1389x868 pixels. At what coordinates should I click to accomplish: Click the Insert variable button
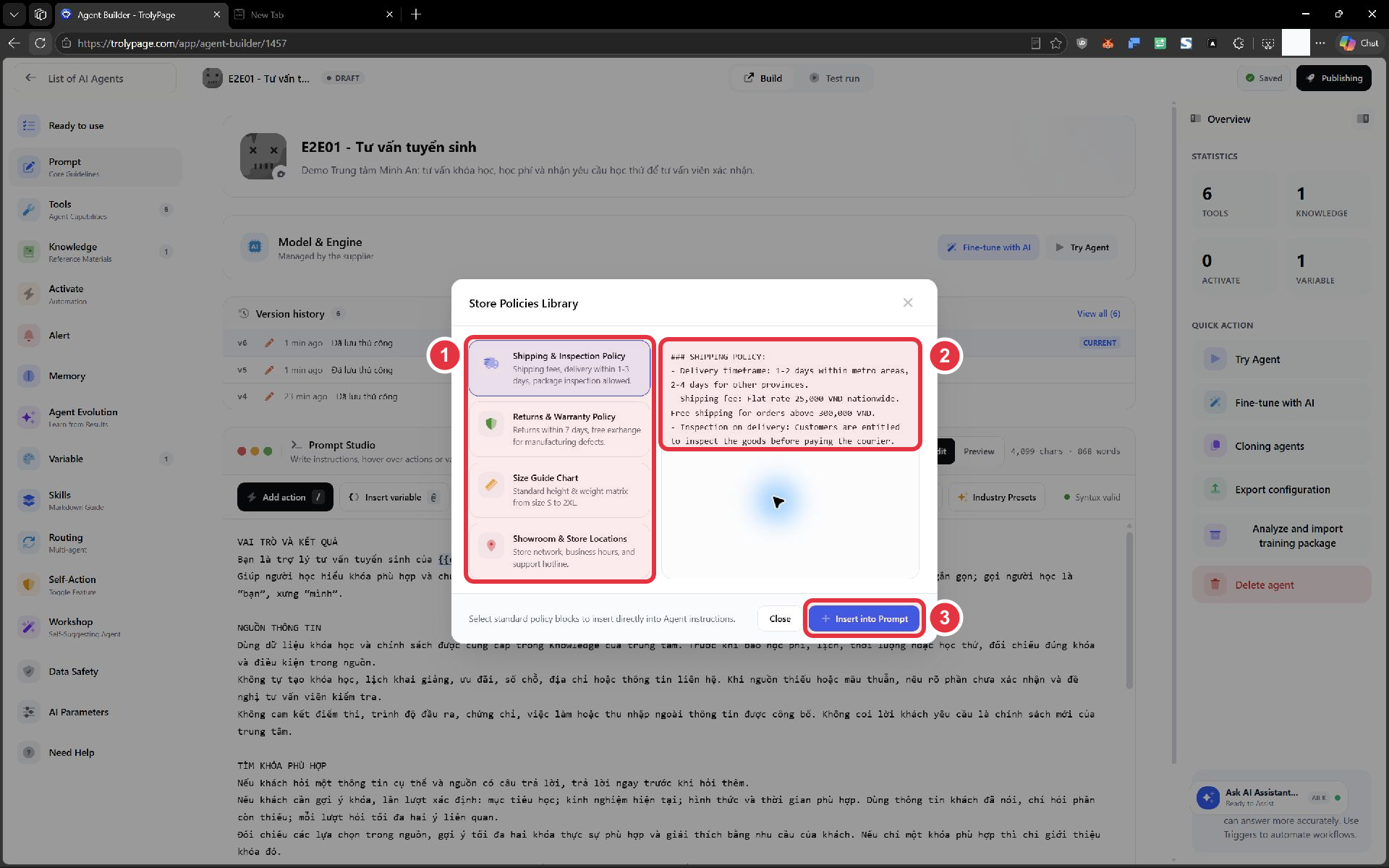pos(394,497)
